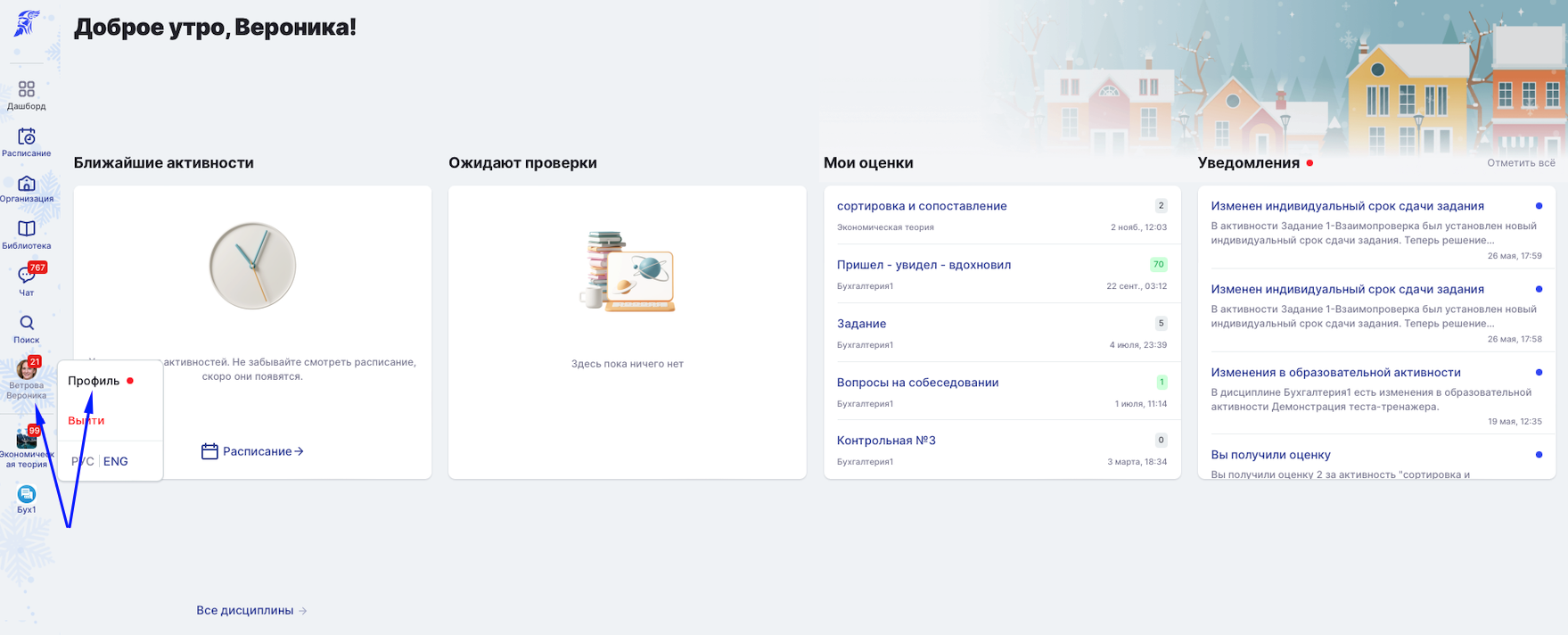Open the Dashboard icon in sidebar
Screen dimensions: 1568x635
click(x=27, y=89)
